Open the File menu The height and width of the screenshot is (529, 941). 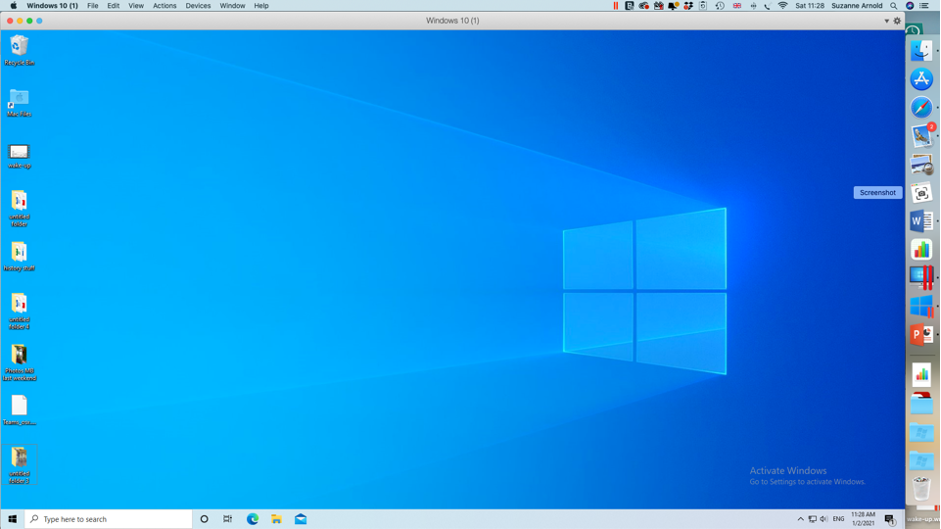[x=92, y=5]
